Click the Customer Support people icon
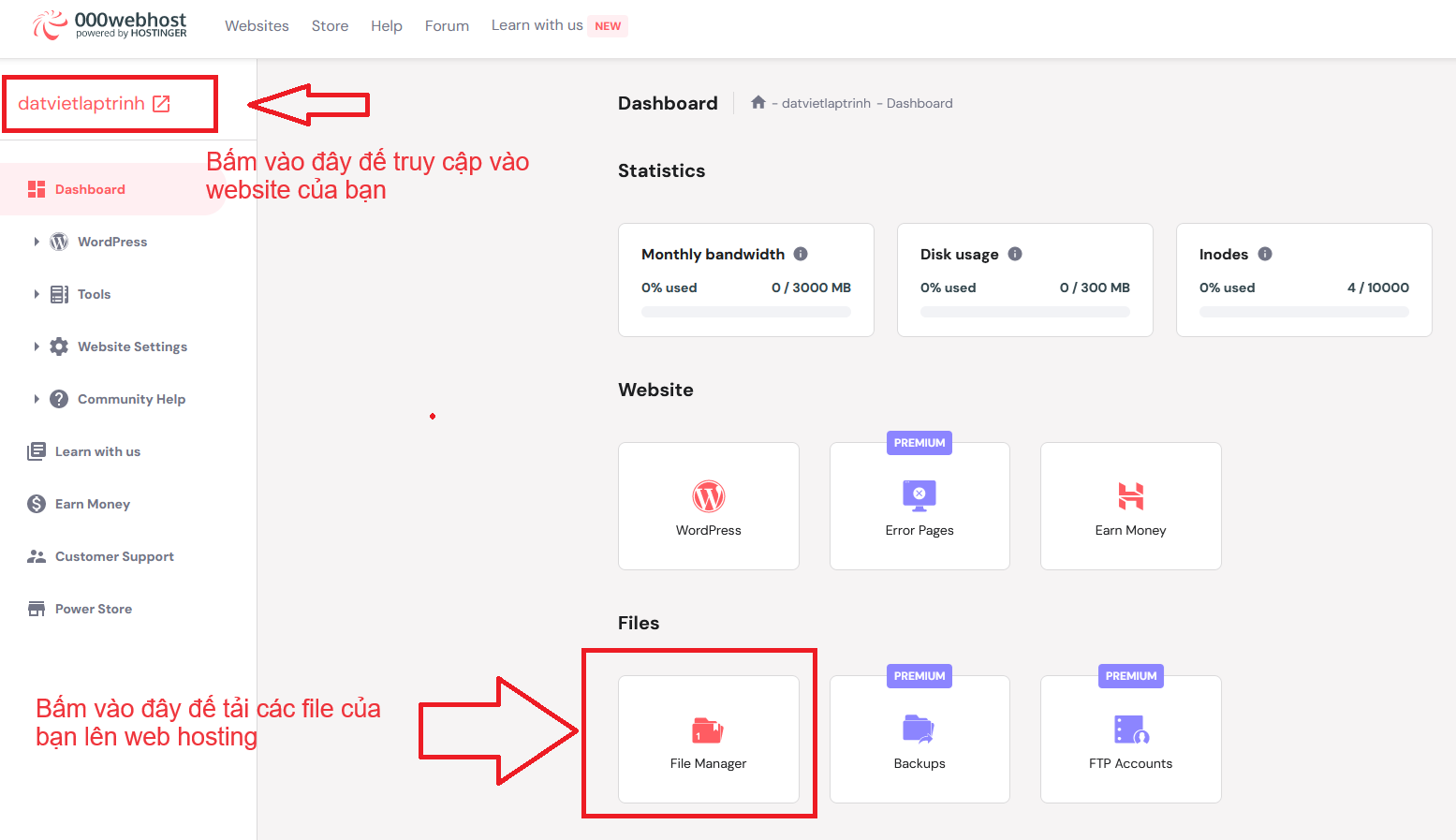Viewport: 1456px width, 840px height. (37, 556)
